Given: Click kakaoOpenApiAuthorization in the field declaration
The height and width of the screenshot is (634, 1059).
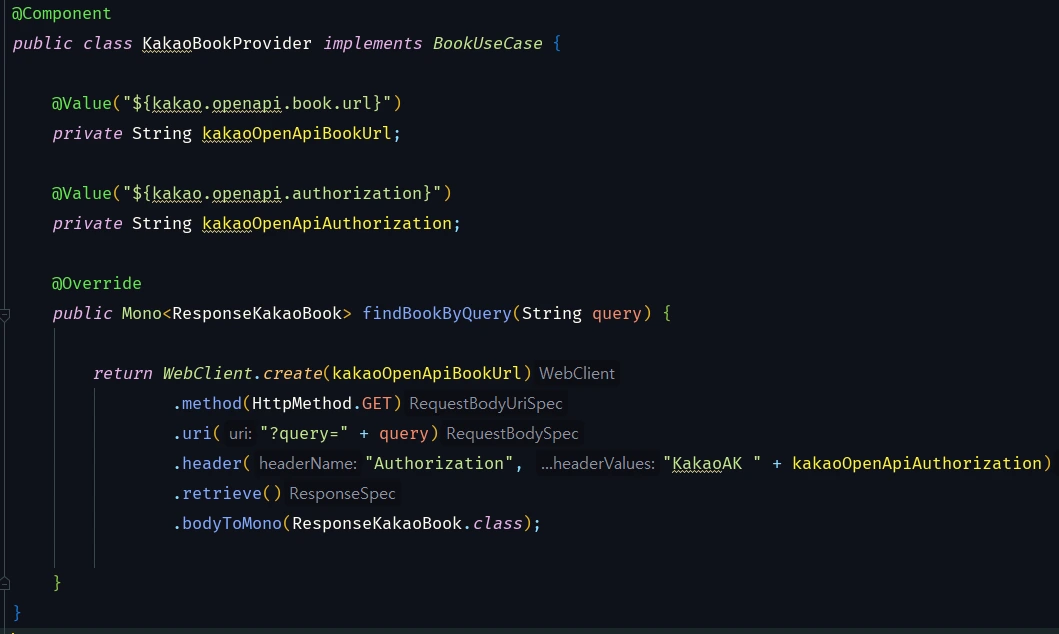Looking at the screenshot, I should [327, 223].
